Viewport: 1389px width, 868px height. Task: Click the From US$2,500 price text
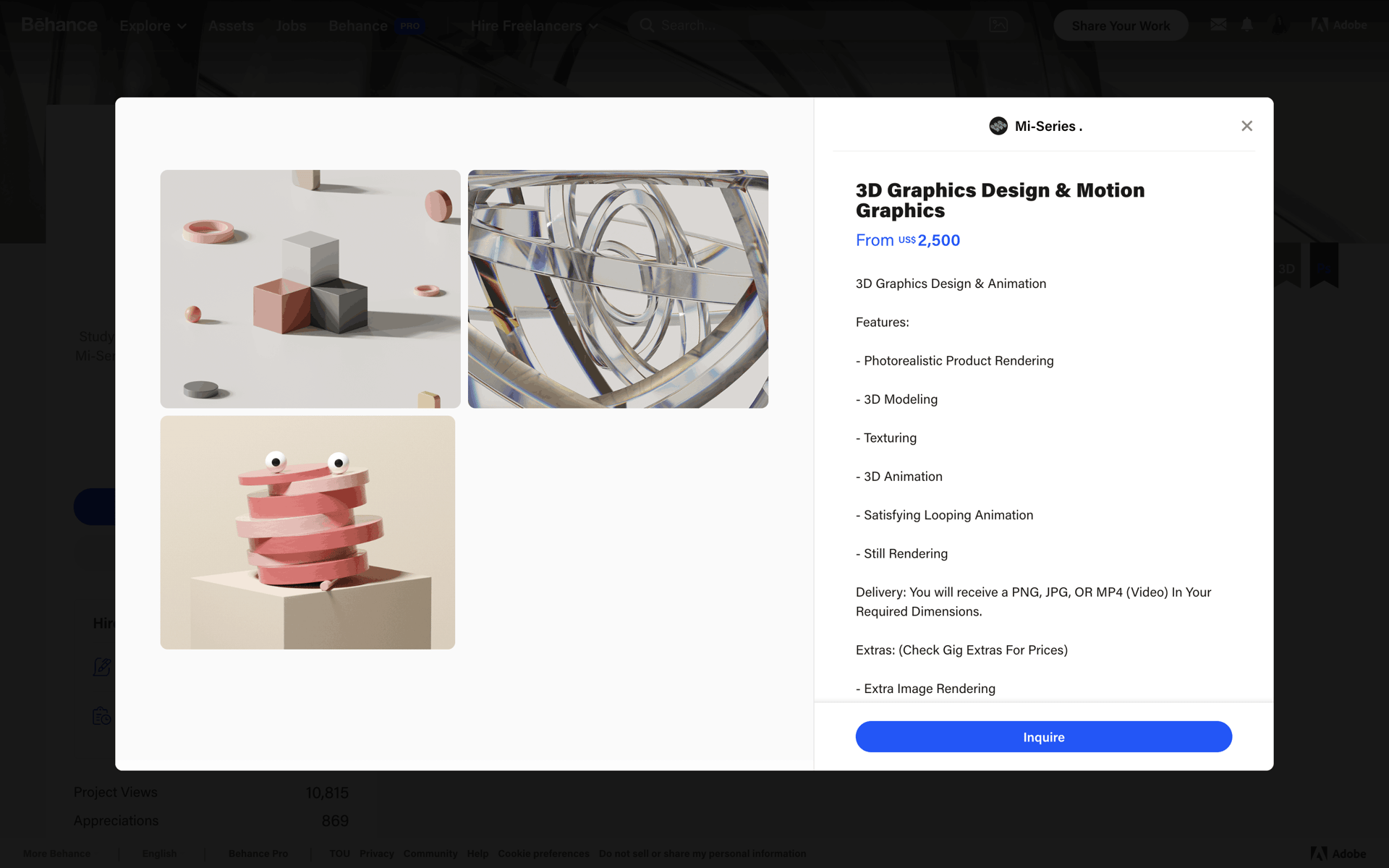908,240
